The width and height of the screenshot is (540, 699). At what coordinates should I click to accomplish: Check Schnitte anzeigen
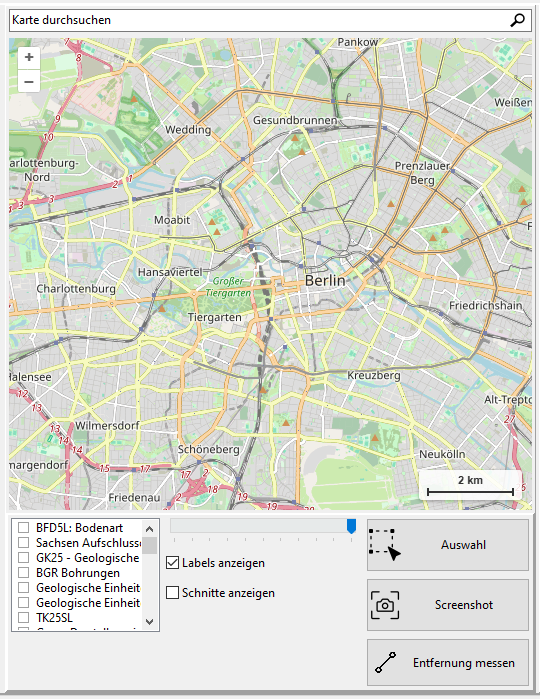coord(173,593)
